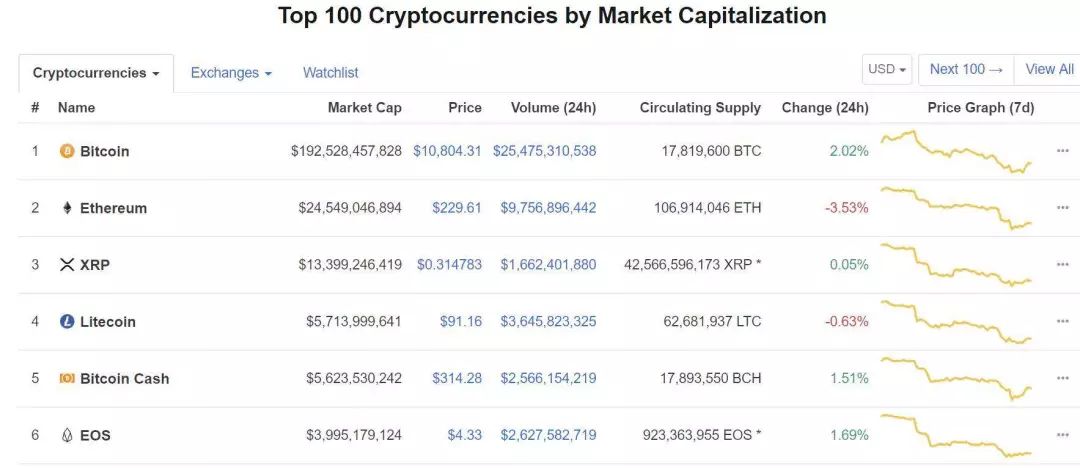Open the USD currency selector

pyautogui.click(x=887, y=70)
